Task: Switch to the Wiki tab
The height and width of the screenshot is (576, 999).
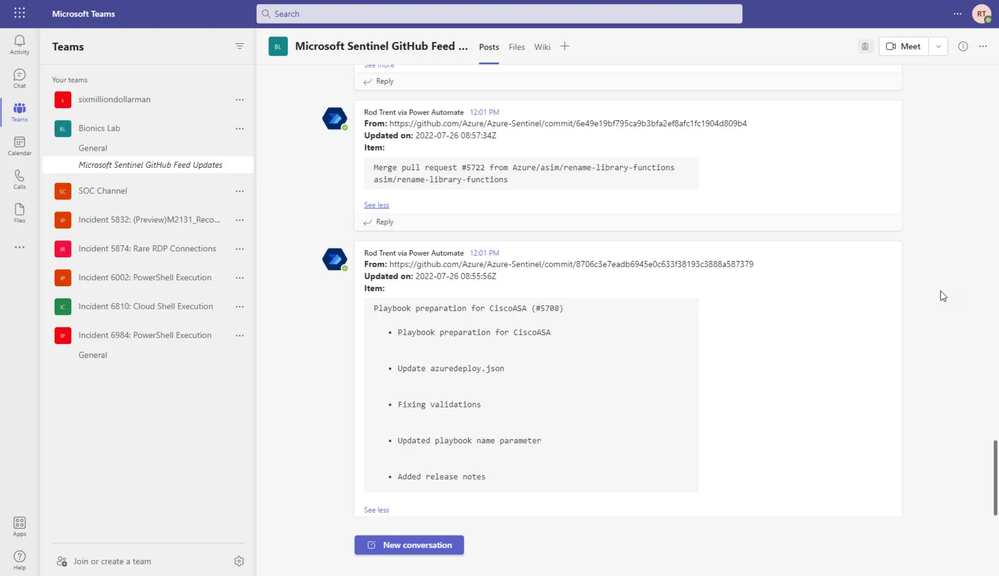Action: coord(542,47)
